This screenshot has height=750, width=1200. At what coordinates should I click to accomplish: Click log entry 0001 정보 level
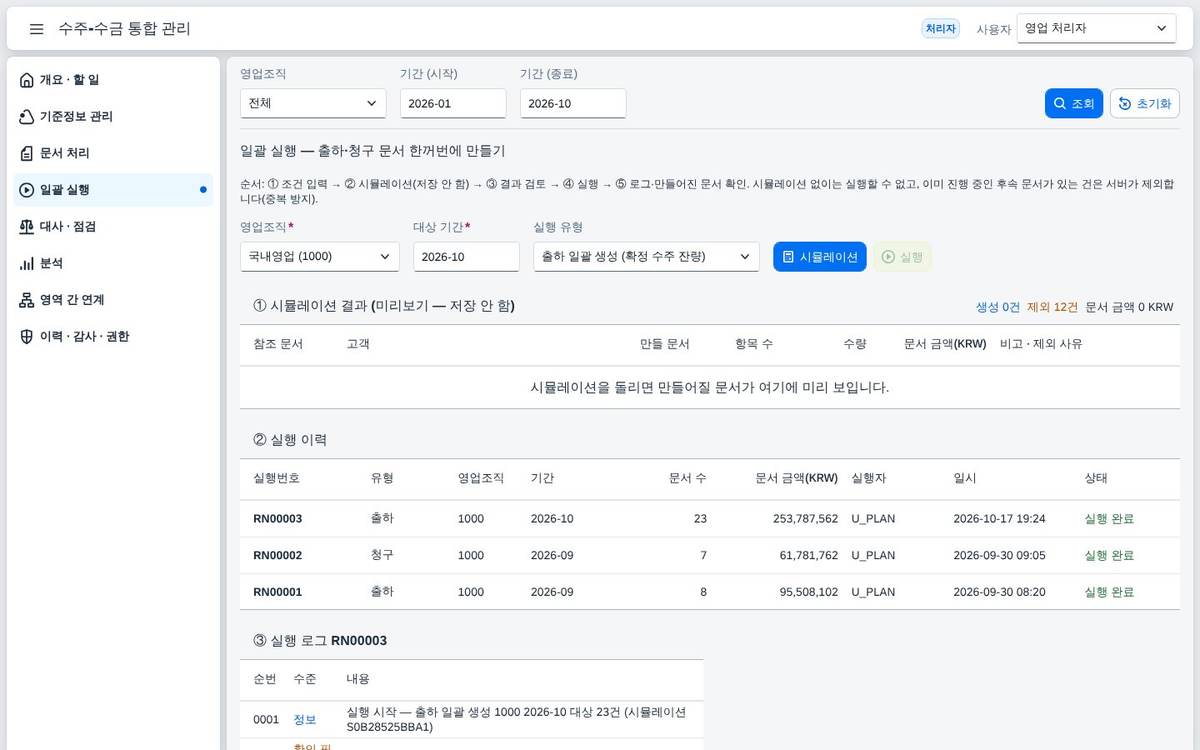[304, 720]
